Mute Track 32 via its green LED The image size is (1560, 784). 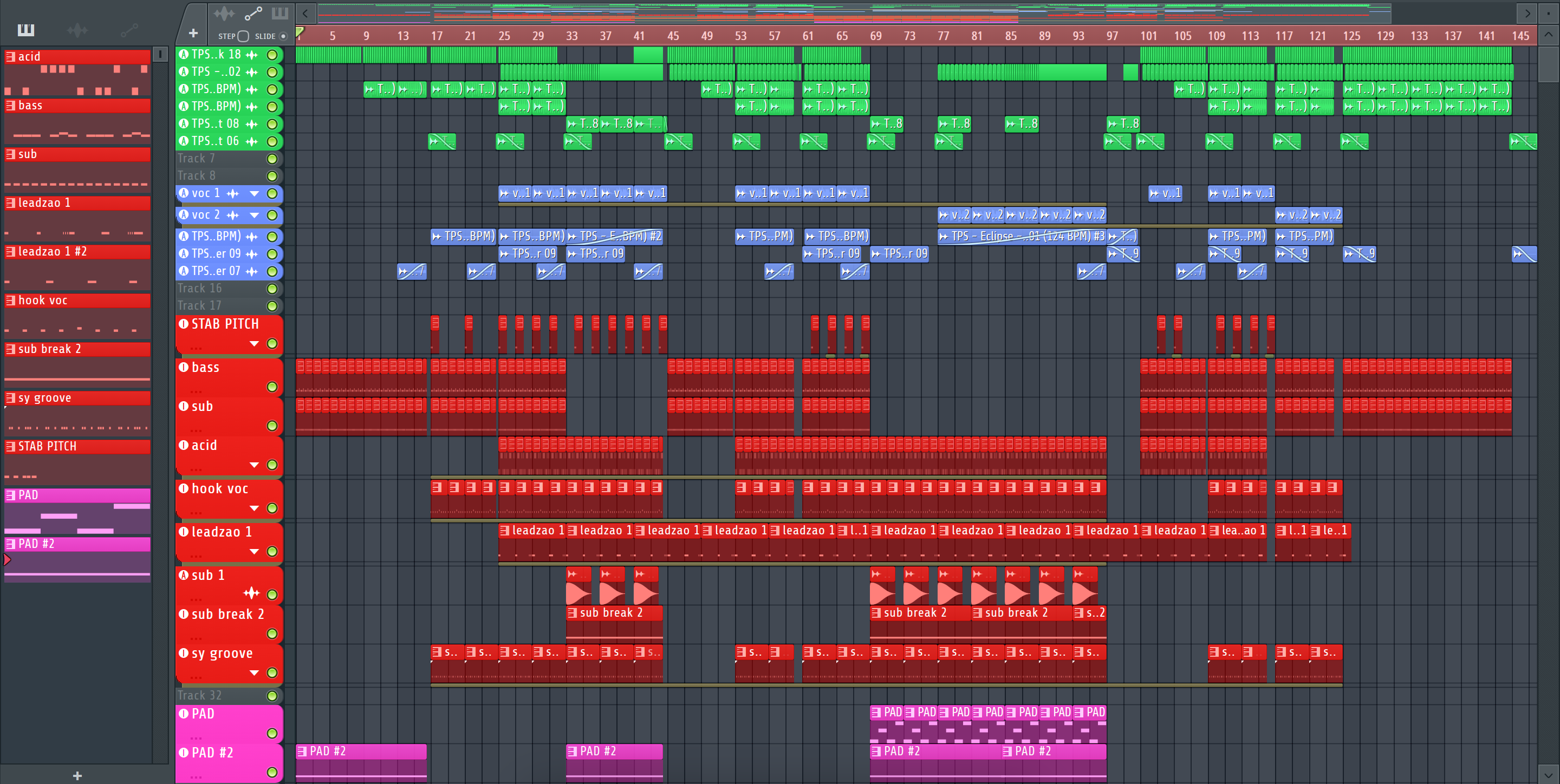272,696
